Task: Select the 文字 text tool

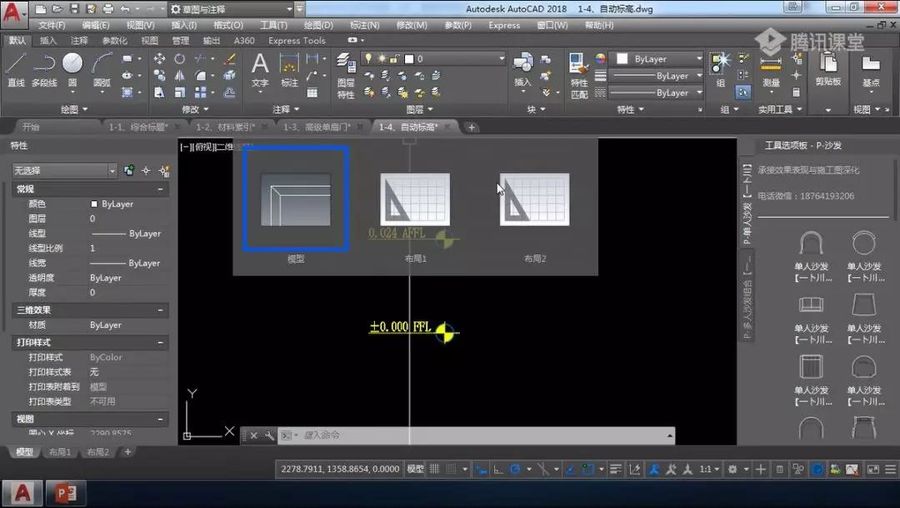Action: [260, 70]
